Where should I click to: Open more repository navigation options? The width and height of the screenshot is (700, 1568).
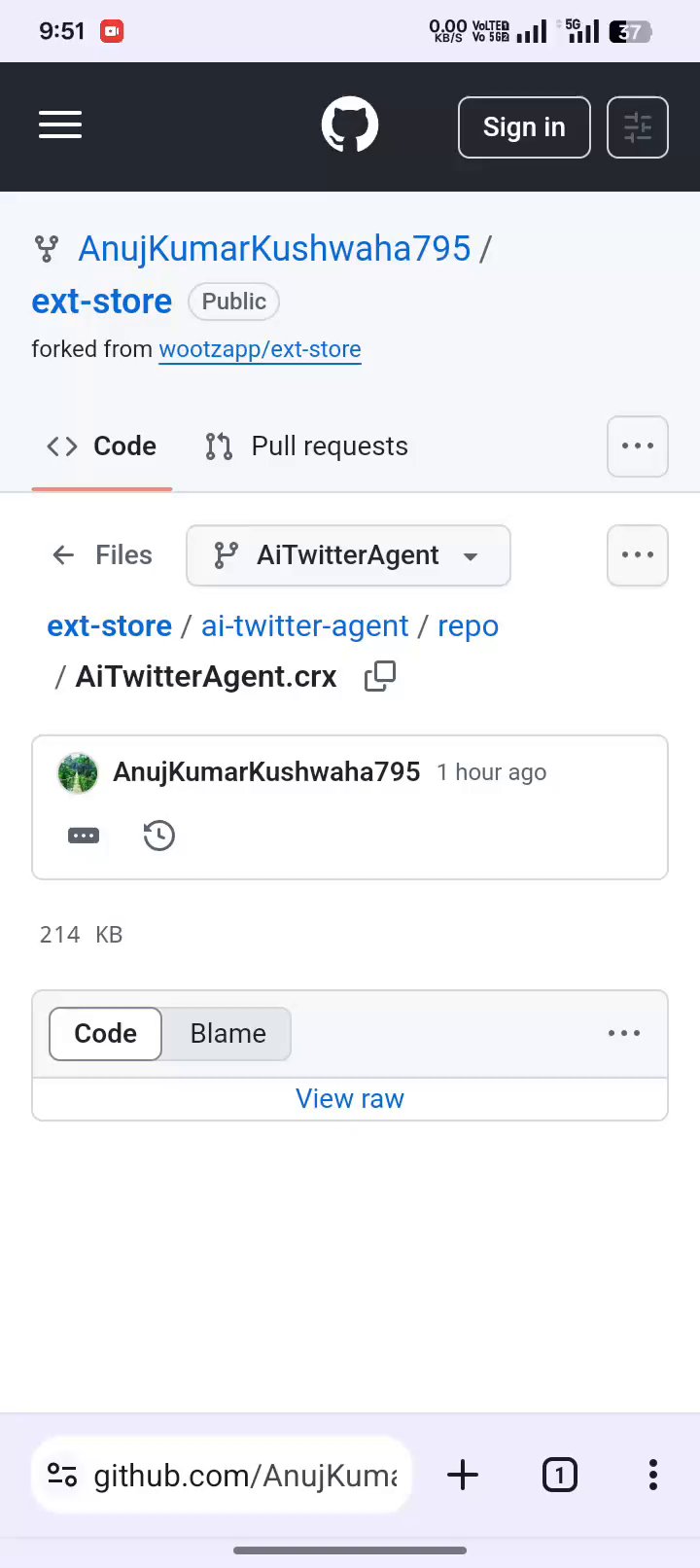pos(637,446)
